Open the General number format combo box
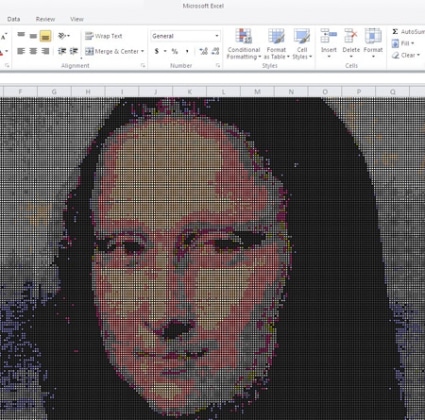The width and height of the screenshot is (425, 420). pyautogui.click(x=185, y=36)
